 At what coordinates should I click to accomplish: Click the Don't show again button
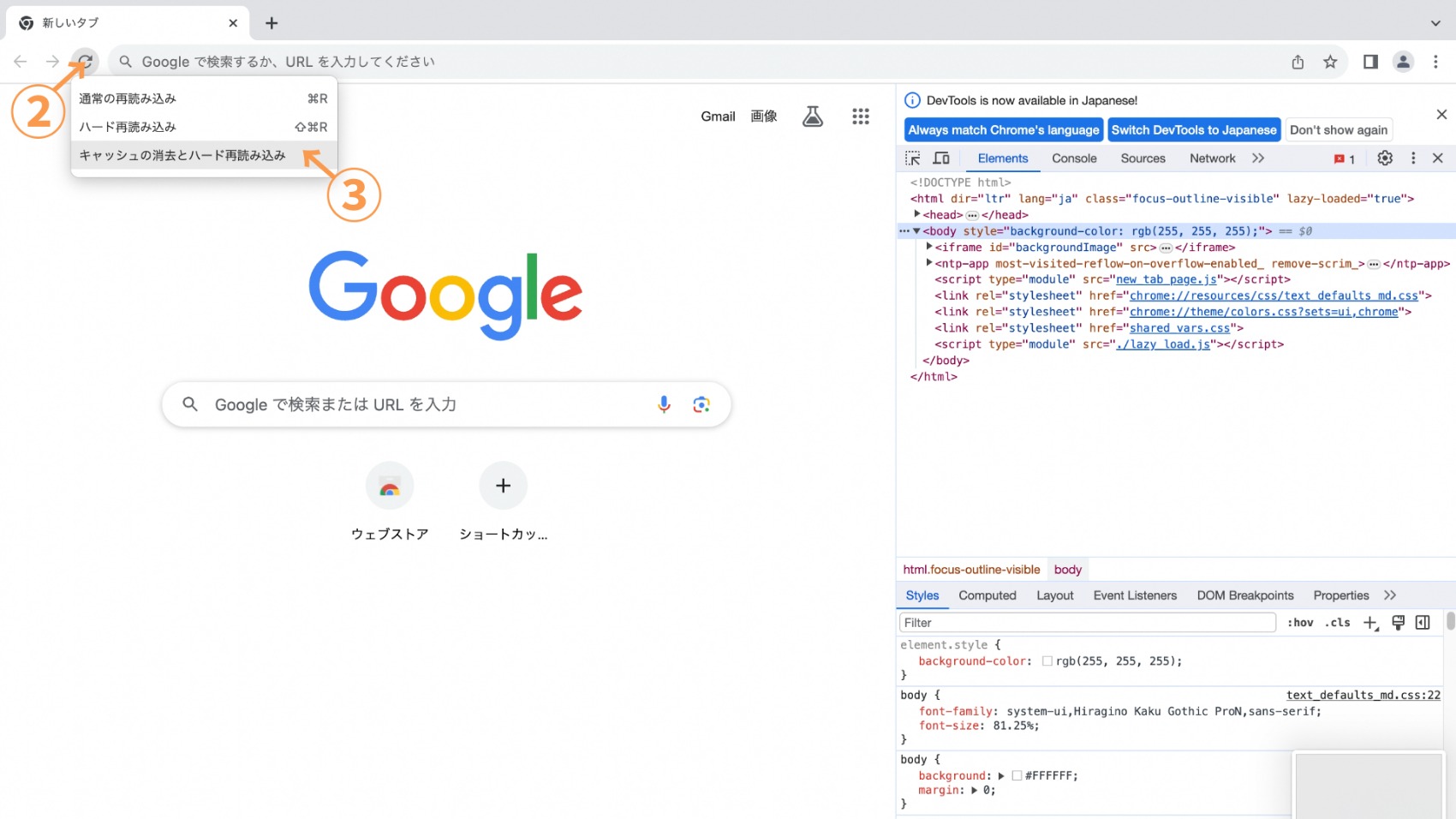(x=1339, y=130)
